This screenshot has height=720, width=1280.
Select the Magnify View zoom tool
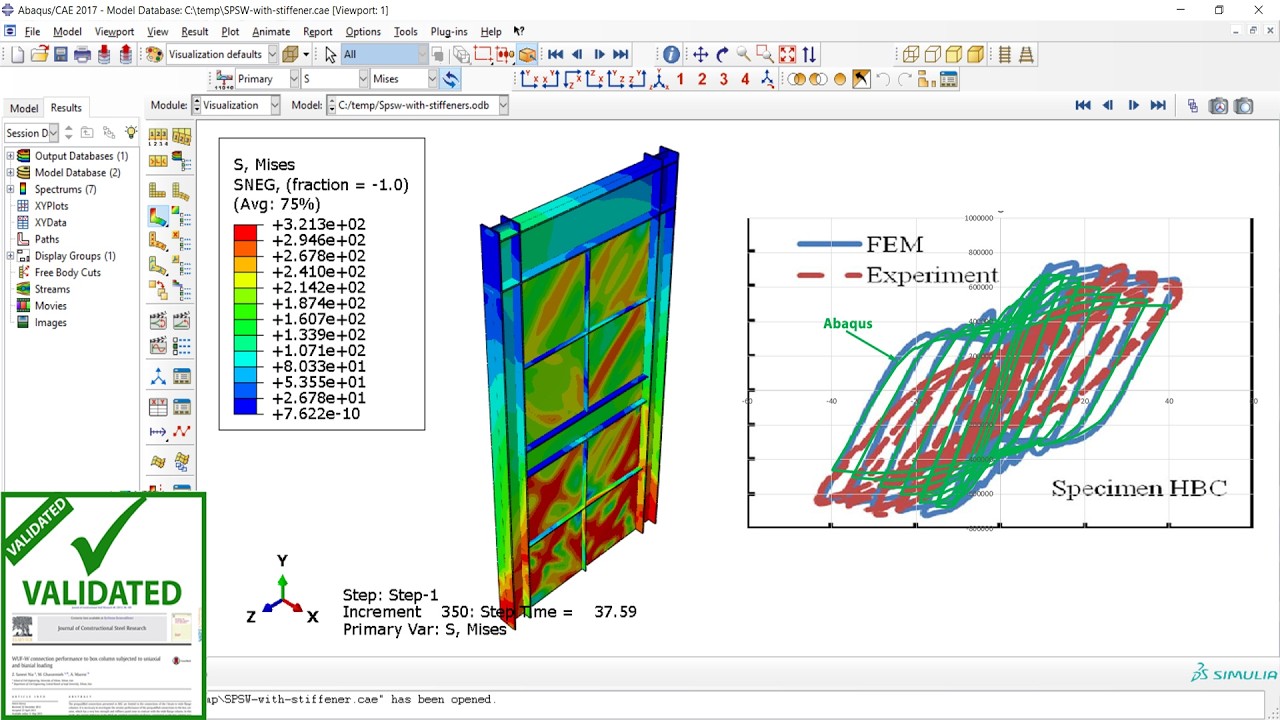(743, 55)
